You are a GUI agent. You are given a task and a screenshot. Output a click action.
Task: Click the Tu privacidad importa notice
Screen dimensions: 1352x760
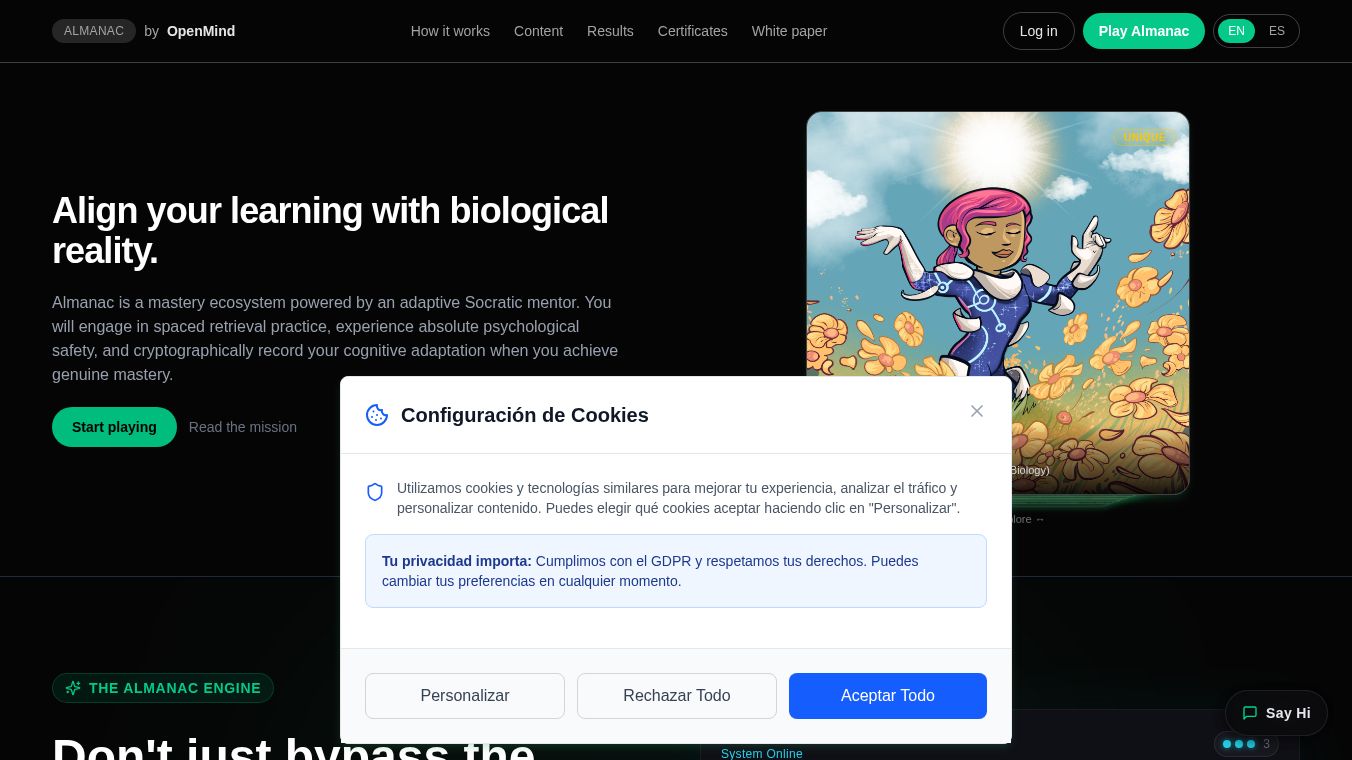[x=676, y=571]
